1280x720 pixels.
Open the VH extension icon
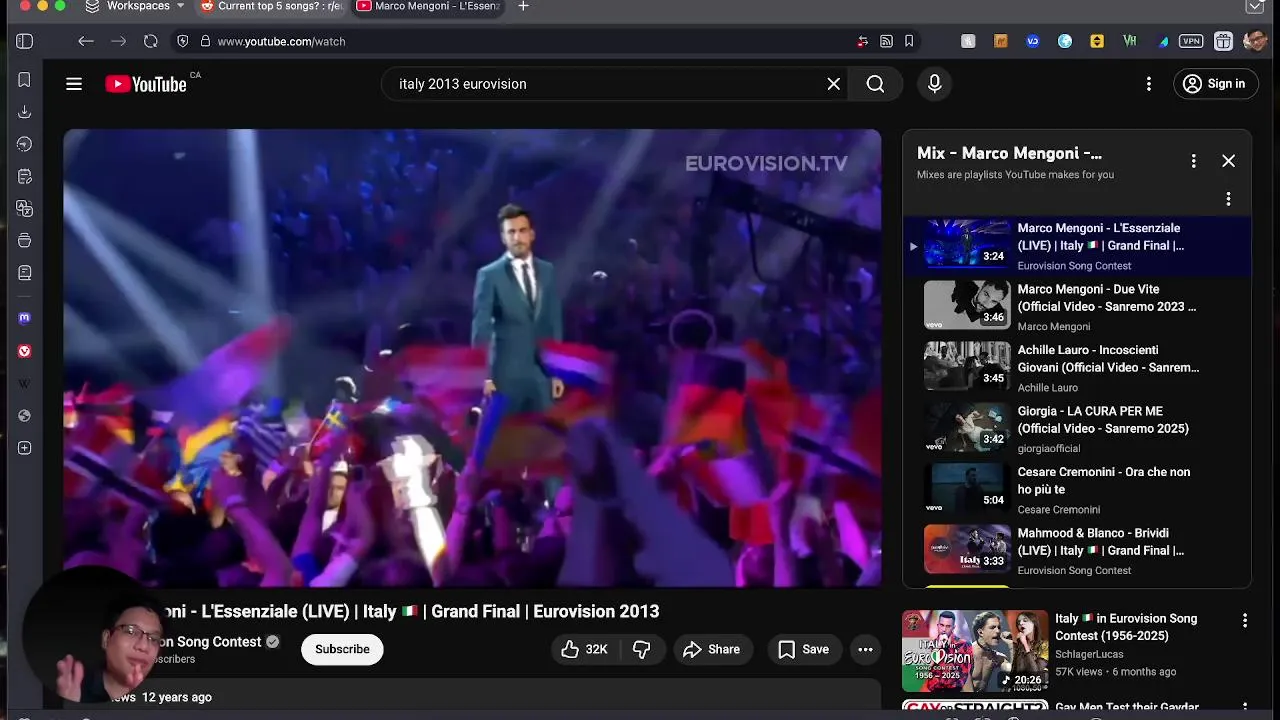pos(1130,41)
